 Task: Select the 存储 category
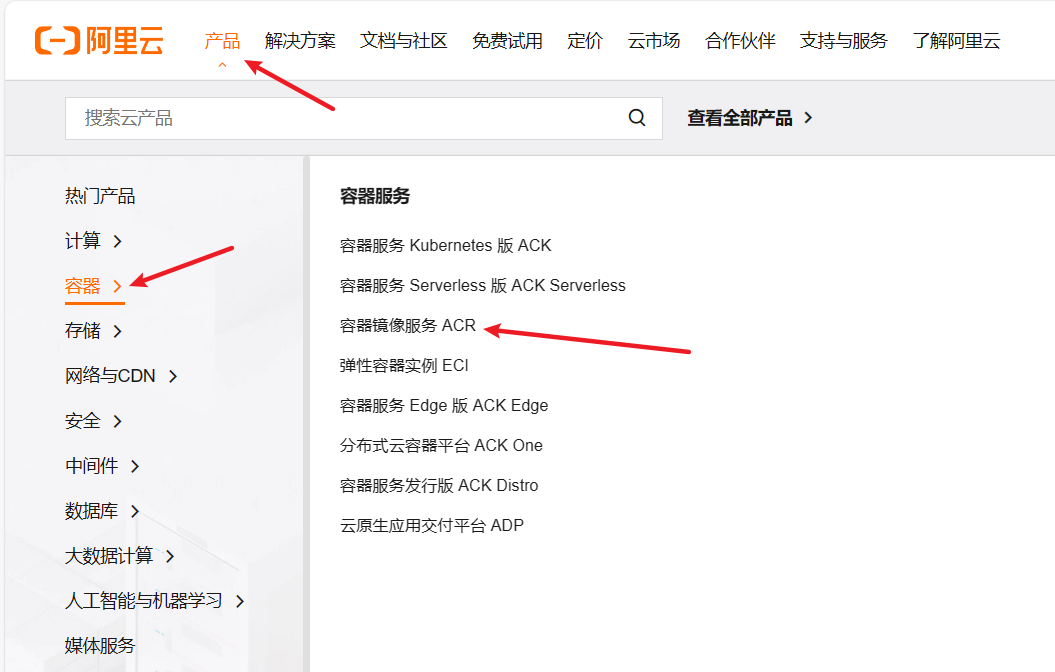(83, 331)
